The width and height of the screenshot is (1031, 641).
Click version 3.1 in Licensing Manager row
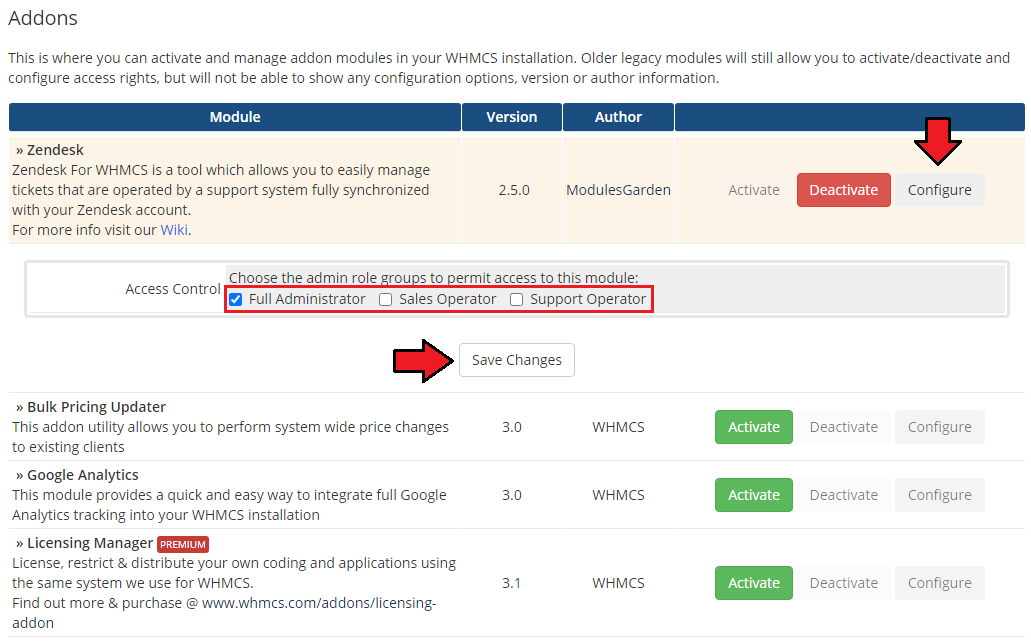pyautogui.click(x=511, y=583)
